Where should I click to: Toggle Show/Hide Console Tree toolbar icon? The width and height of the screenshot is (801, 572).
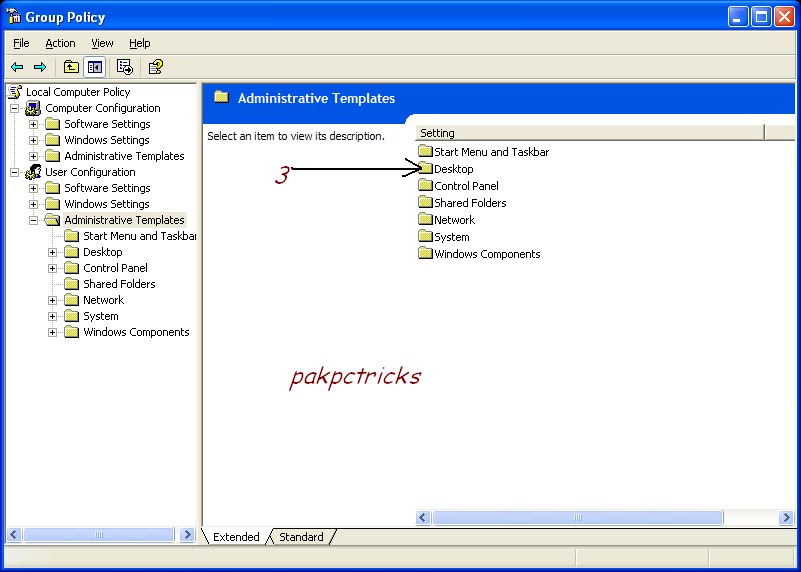tap(95, 67)
